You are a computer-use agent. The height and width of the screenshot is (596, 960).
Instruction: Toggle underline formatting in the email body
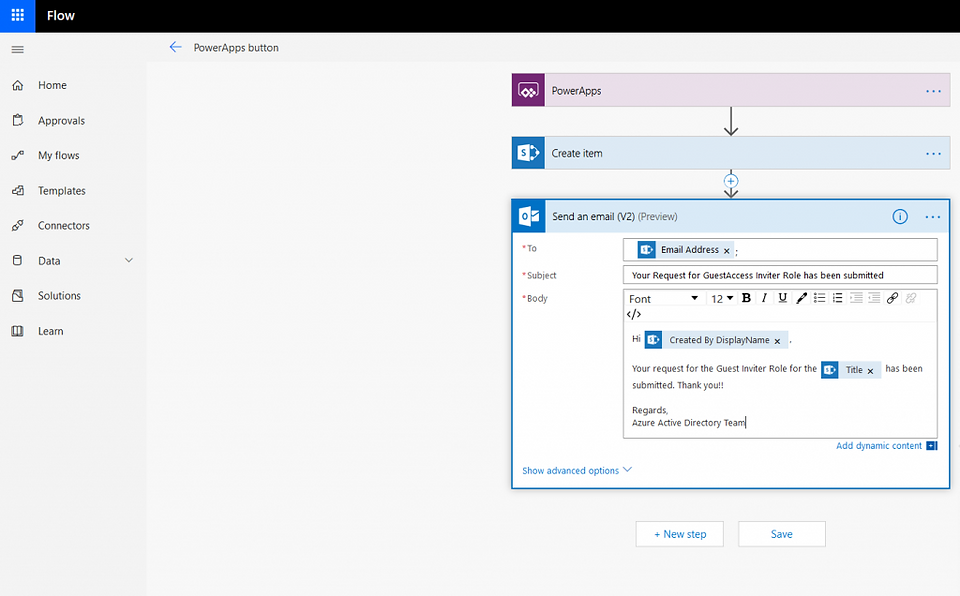coord(782,298)
